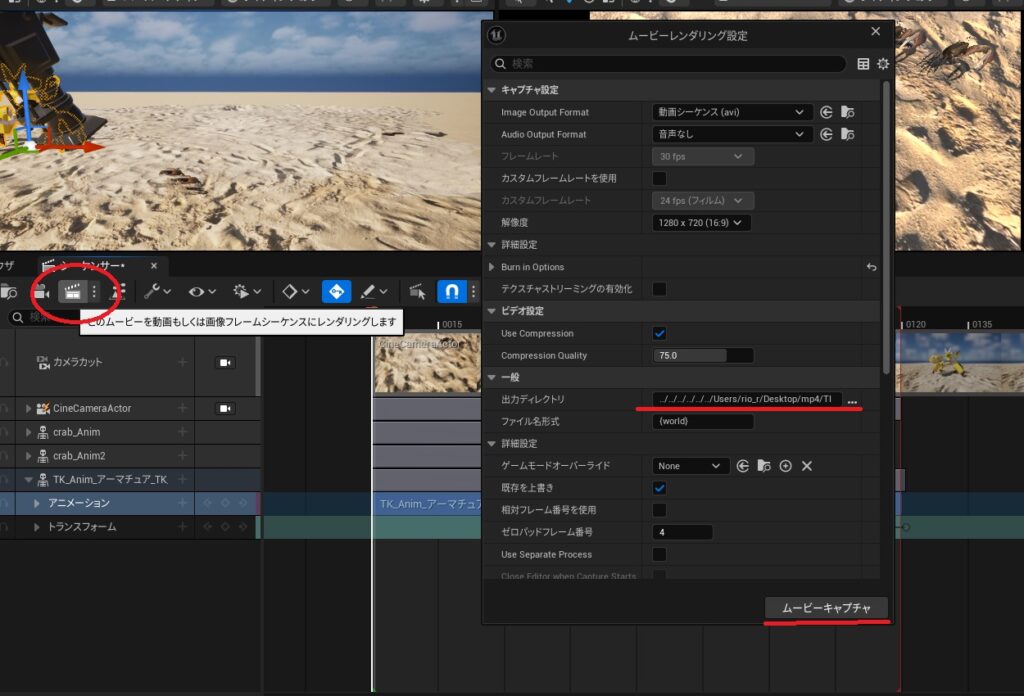This screenshot has height=696, width=1024.
Task: Disable the Use Compression checkbox
Action: (x=659, y=333)
